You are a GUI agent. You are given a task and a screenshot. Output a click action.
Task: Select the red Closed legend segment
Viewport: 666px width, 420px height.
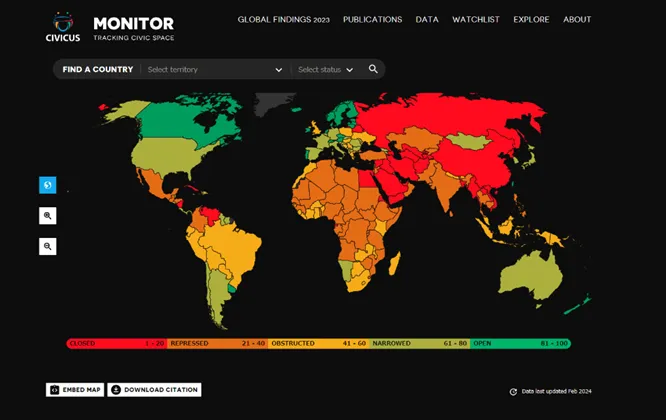point(115,343)
